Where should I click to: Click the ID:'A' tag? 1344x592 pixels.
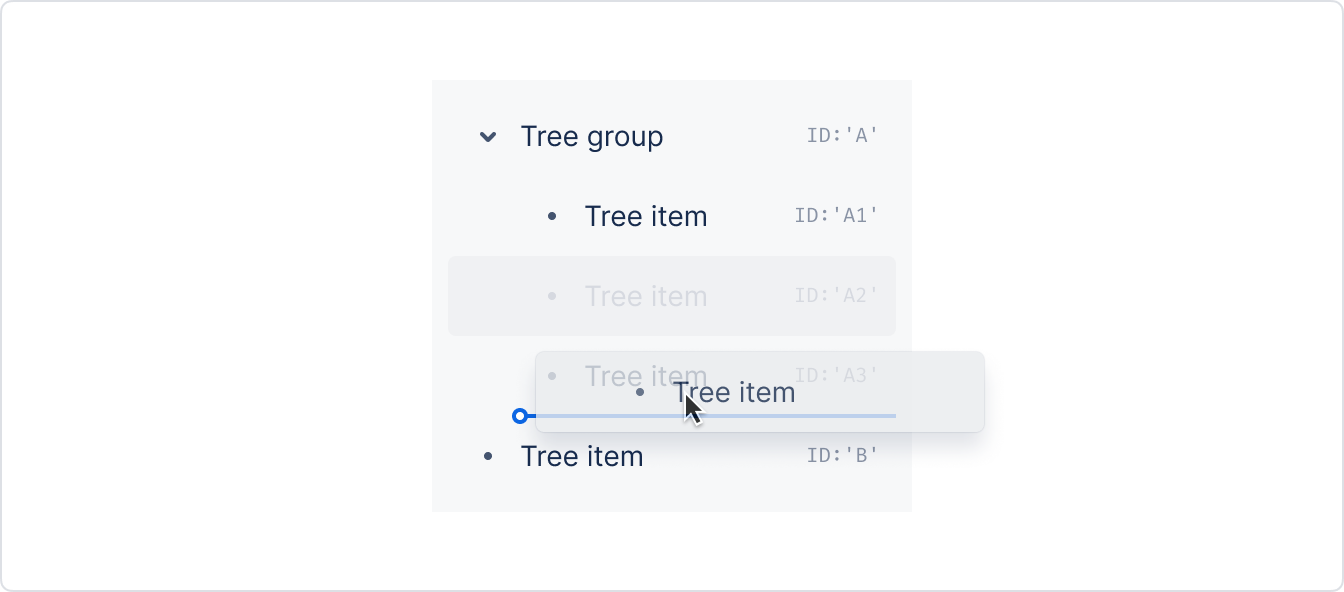coord(842,135)
